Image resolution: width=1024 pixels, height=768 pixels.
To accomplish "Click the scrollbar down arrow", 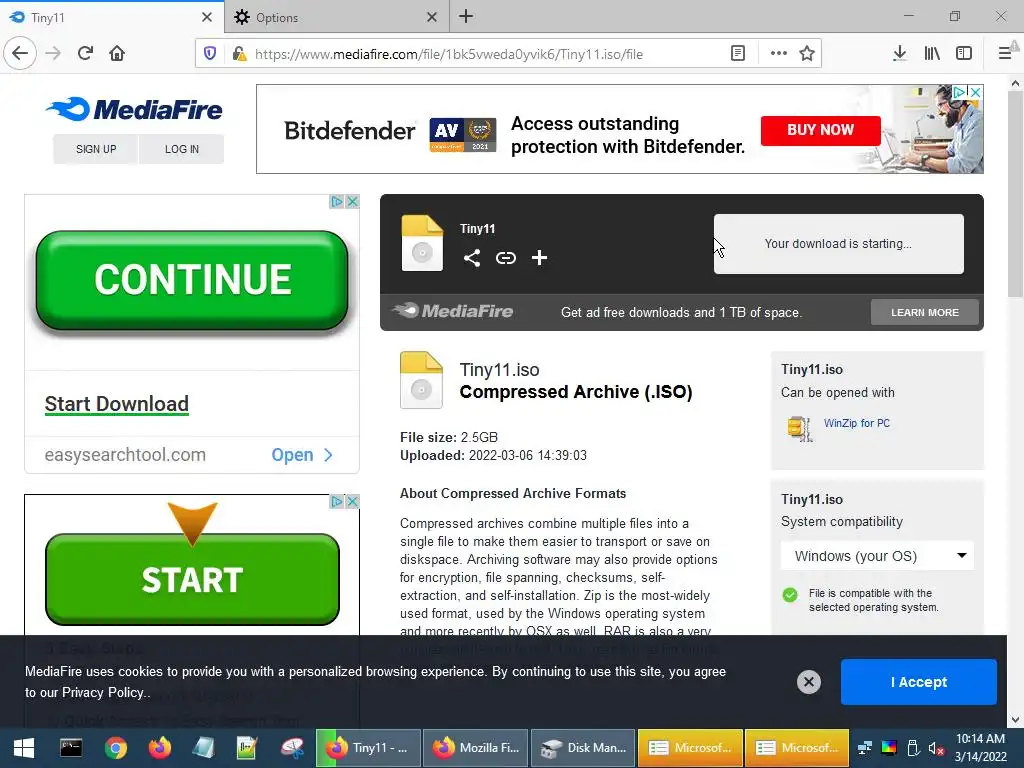I will [1015, 720].
